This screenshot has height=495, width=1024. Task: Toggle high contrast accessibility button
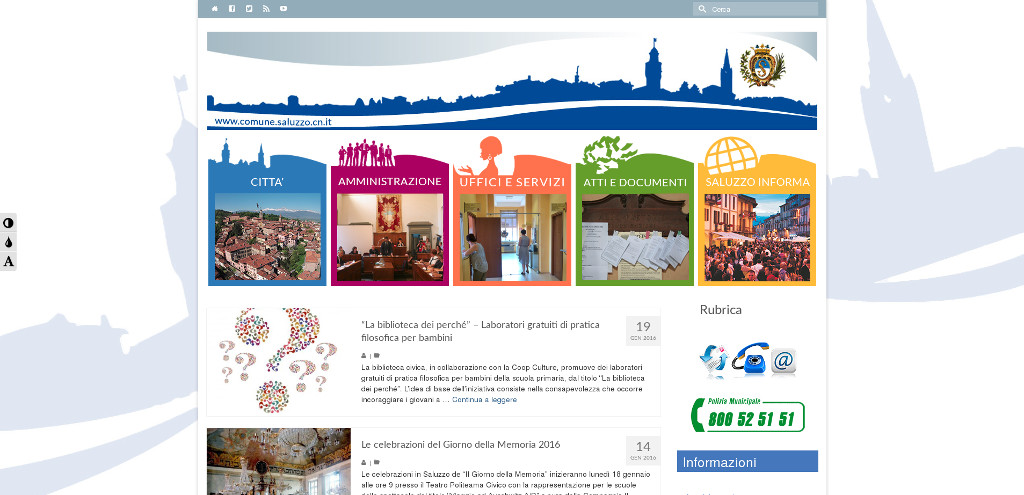[x=8, y=223]
